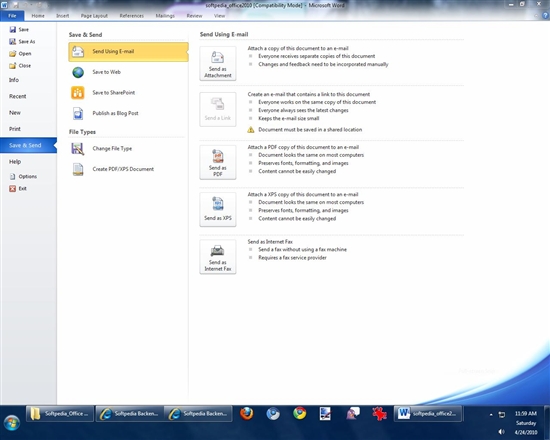Click the Word taskbar button softpedia_office2
Viewport: 550px width, 440px height.
pos(428,414)
